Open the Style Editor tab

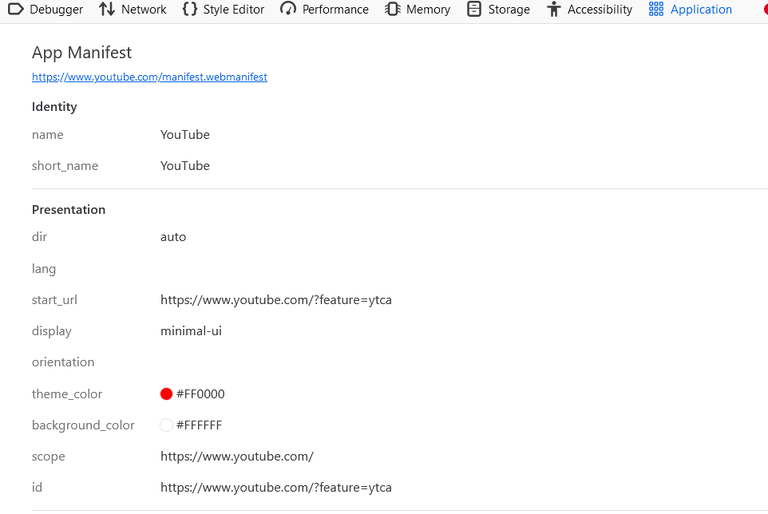(223, 9)
